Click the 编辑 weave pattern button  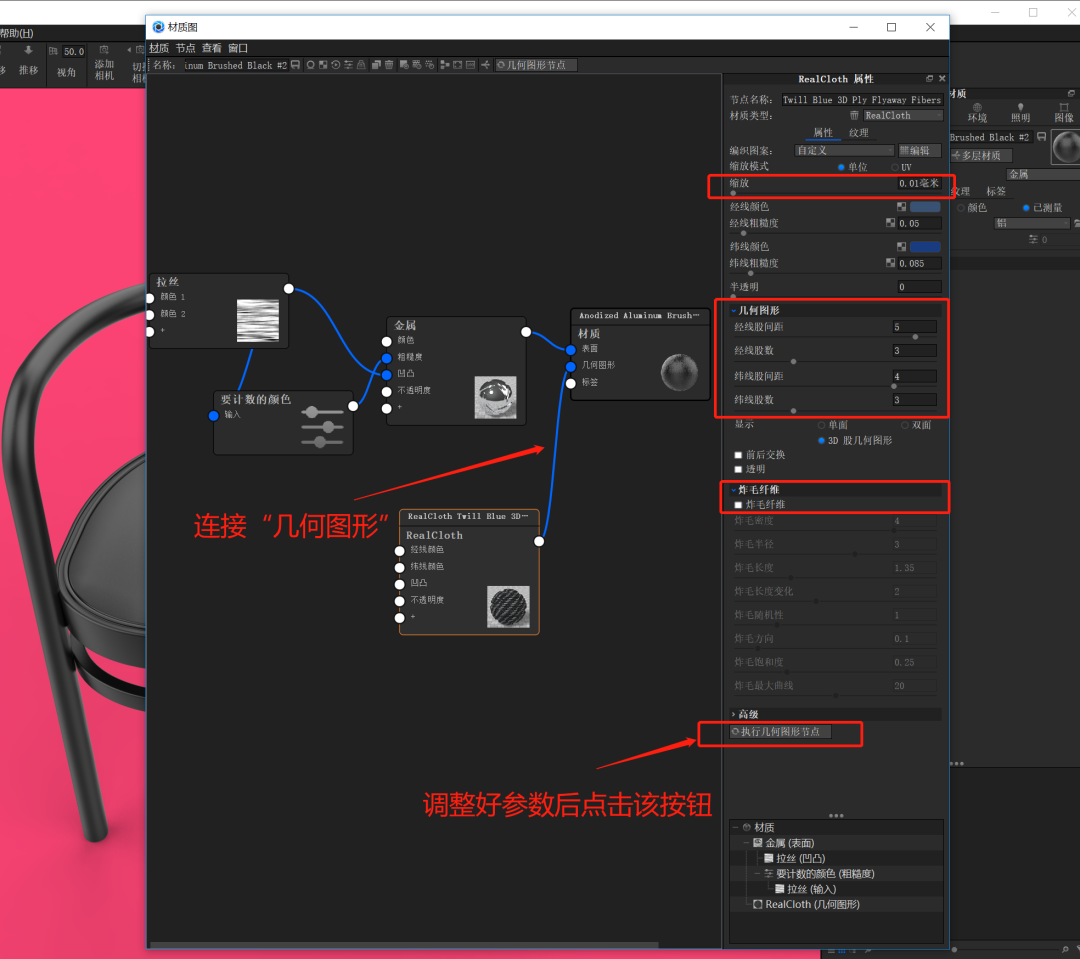(919, 150)
